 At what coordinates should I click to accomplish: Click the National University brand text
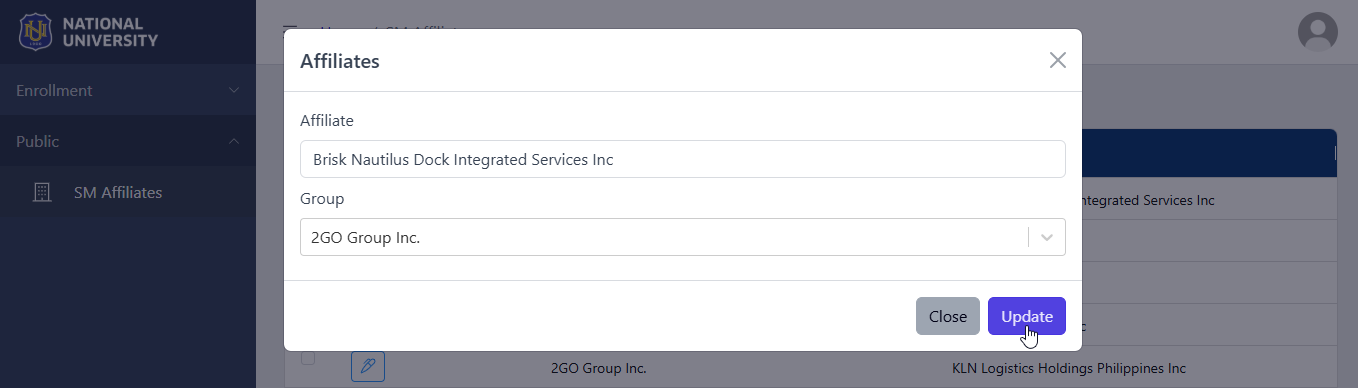point(110,31)
